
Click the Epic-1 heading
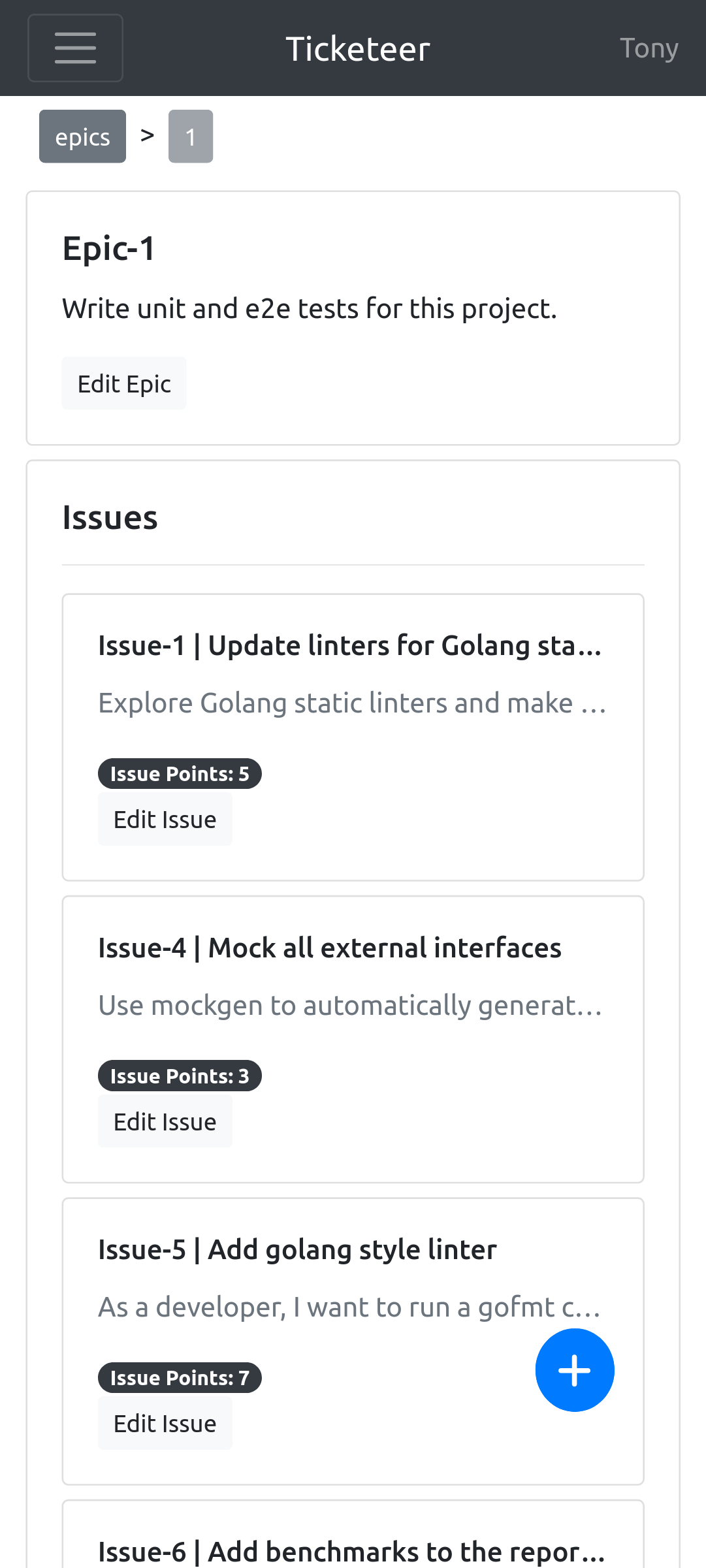(108, 249)
